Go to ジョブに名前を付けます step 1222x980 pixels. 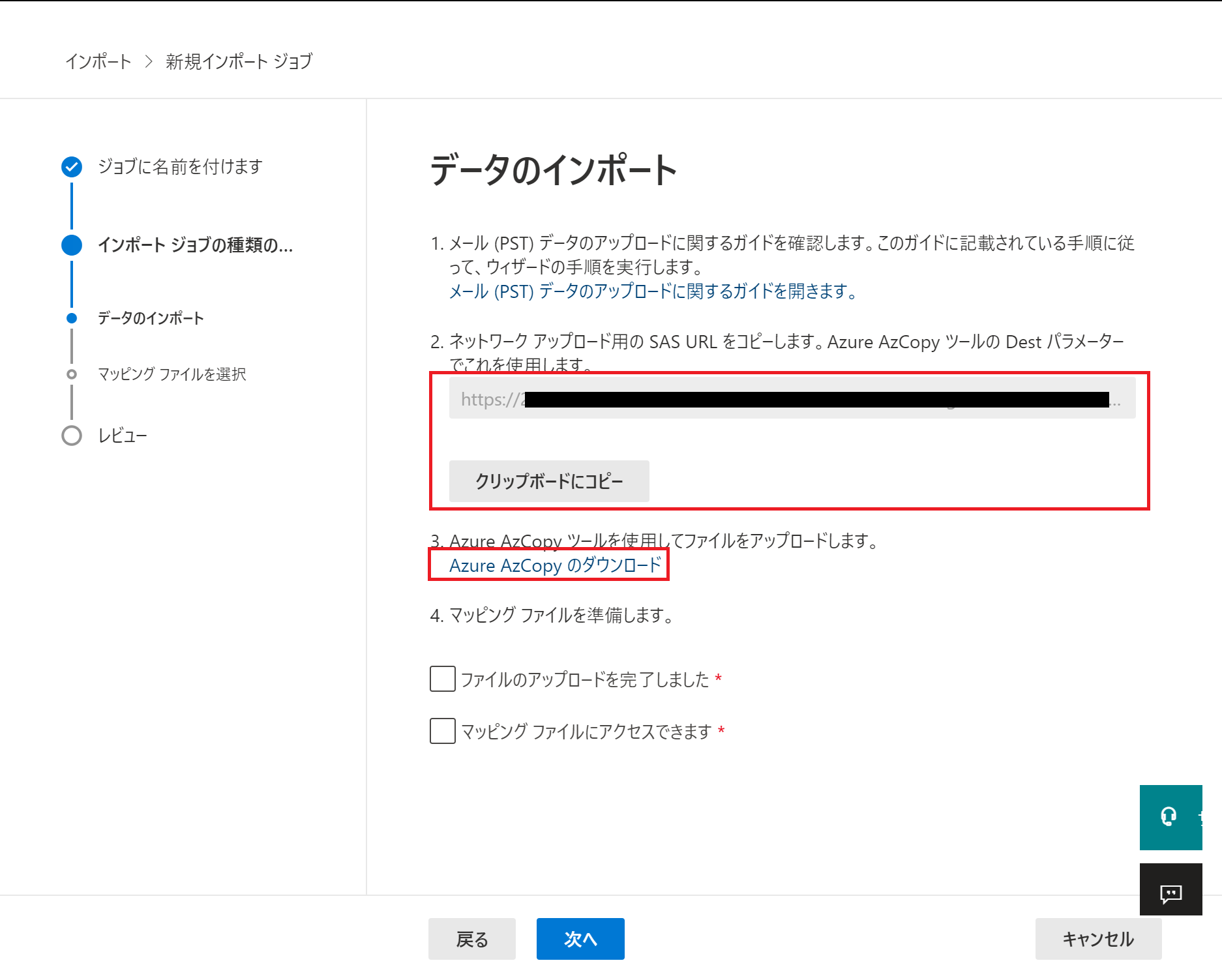tap(180, 167)
